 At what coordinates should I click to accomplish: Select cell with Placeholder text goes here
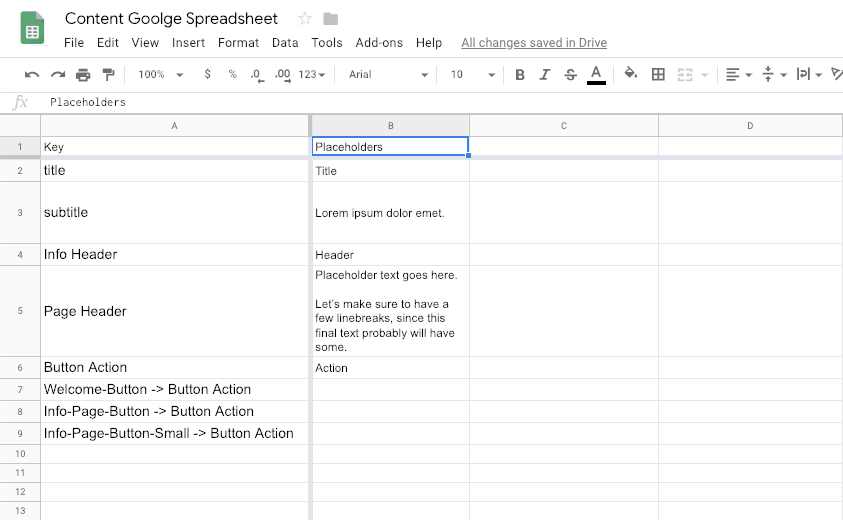[390, 311]
